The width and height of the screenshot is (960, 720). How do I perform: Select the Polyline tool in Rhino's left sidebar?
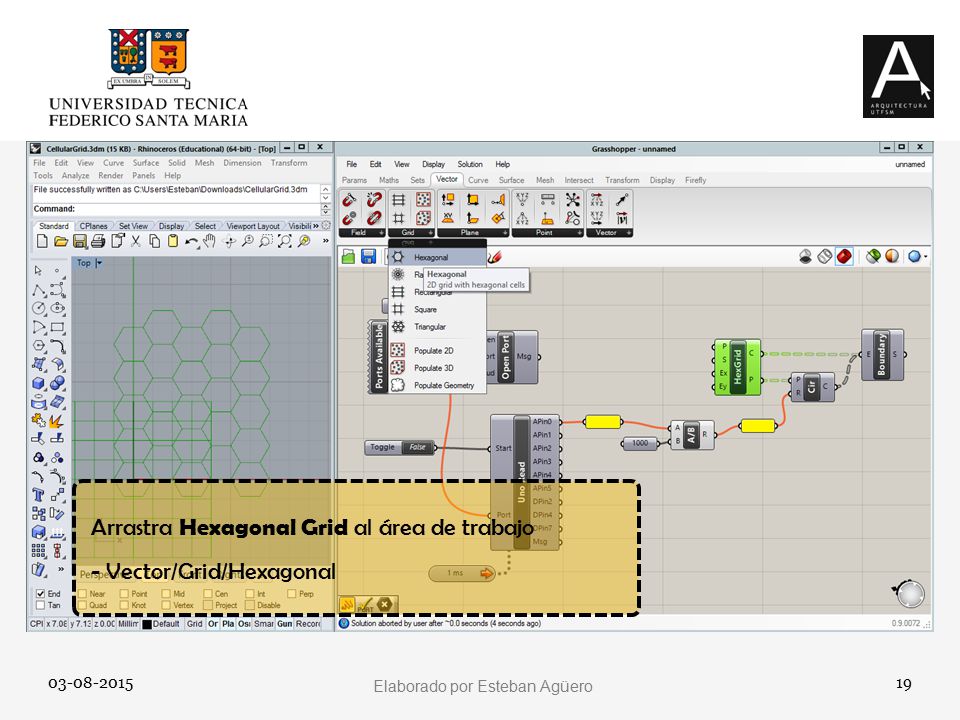point(39,290)
